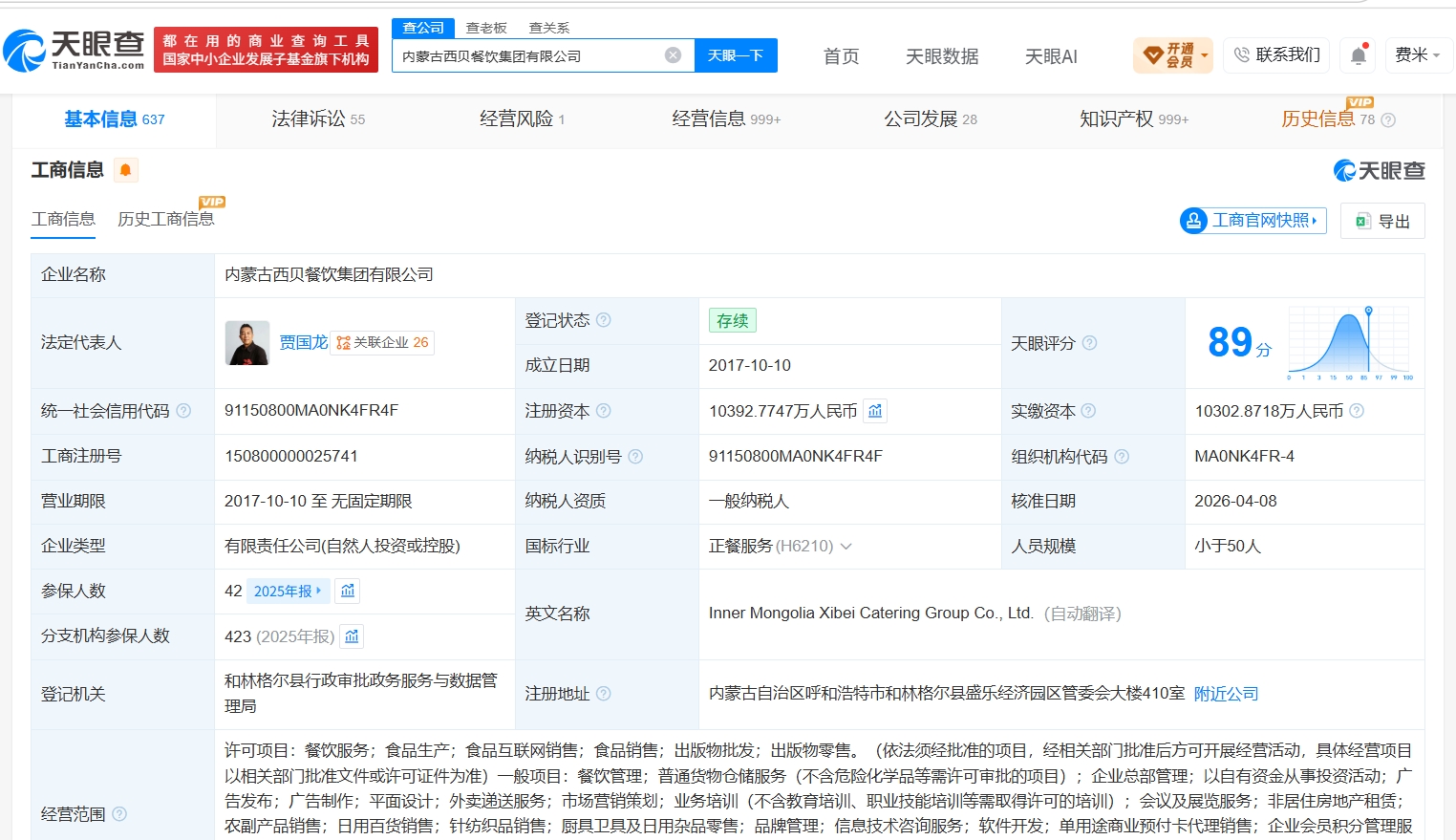Click the TianYanCha logo
Screen dimensions: 1456x840
(x=74, y=50)
